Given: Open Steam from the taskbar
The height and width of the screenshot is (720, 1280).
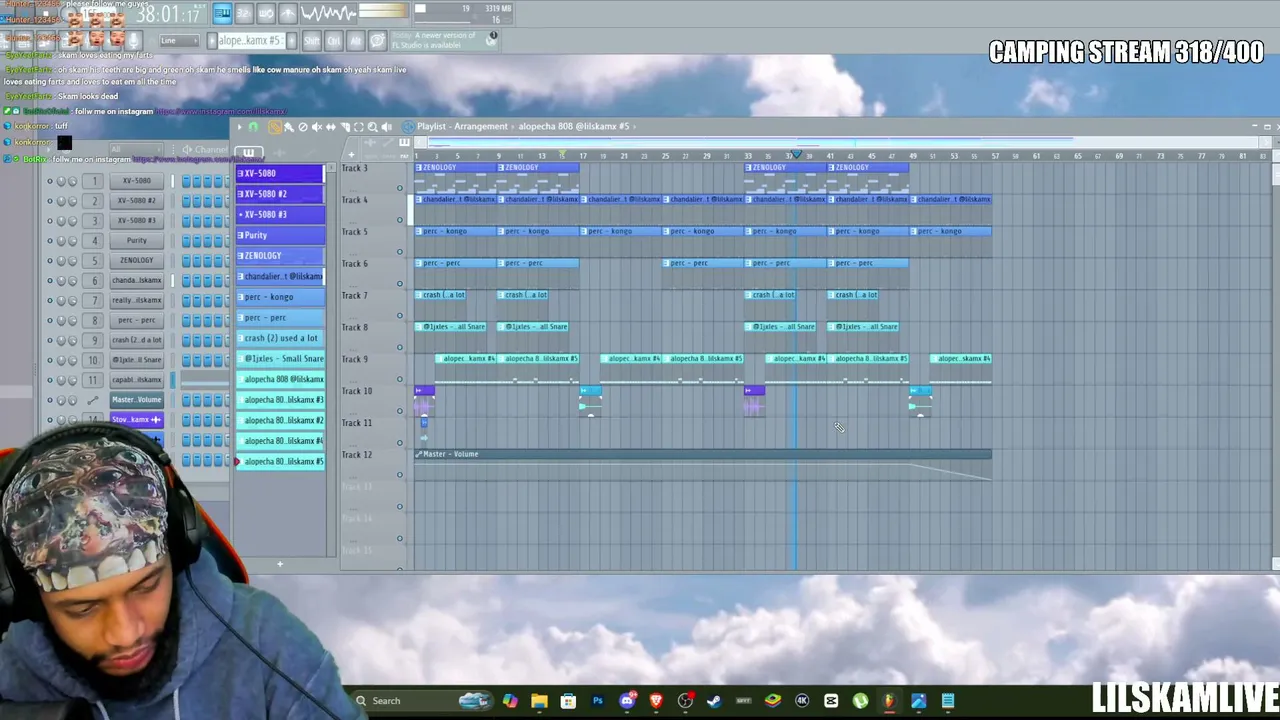Looking at the screenshot, I should click(x=714, y=701).
